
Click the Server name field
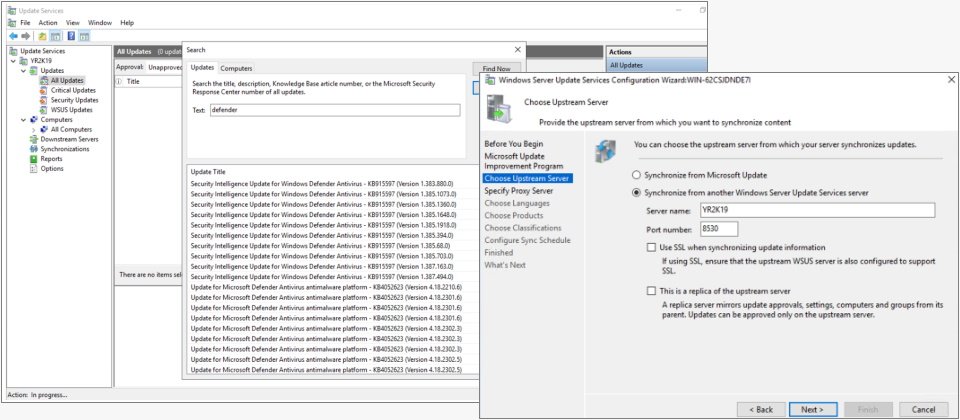818,210
